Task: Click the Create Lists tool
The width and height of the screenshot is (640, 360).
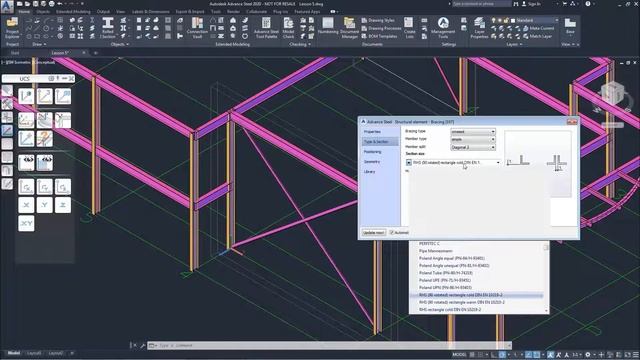Action: pyautogui.click(x=409, y=27)
